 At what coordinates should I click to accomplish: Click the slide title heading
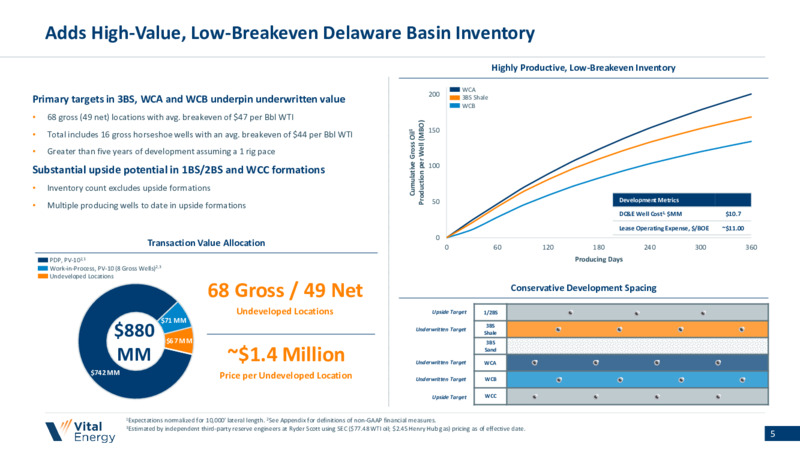coord(290,33)
